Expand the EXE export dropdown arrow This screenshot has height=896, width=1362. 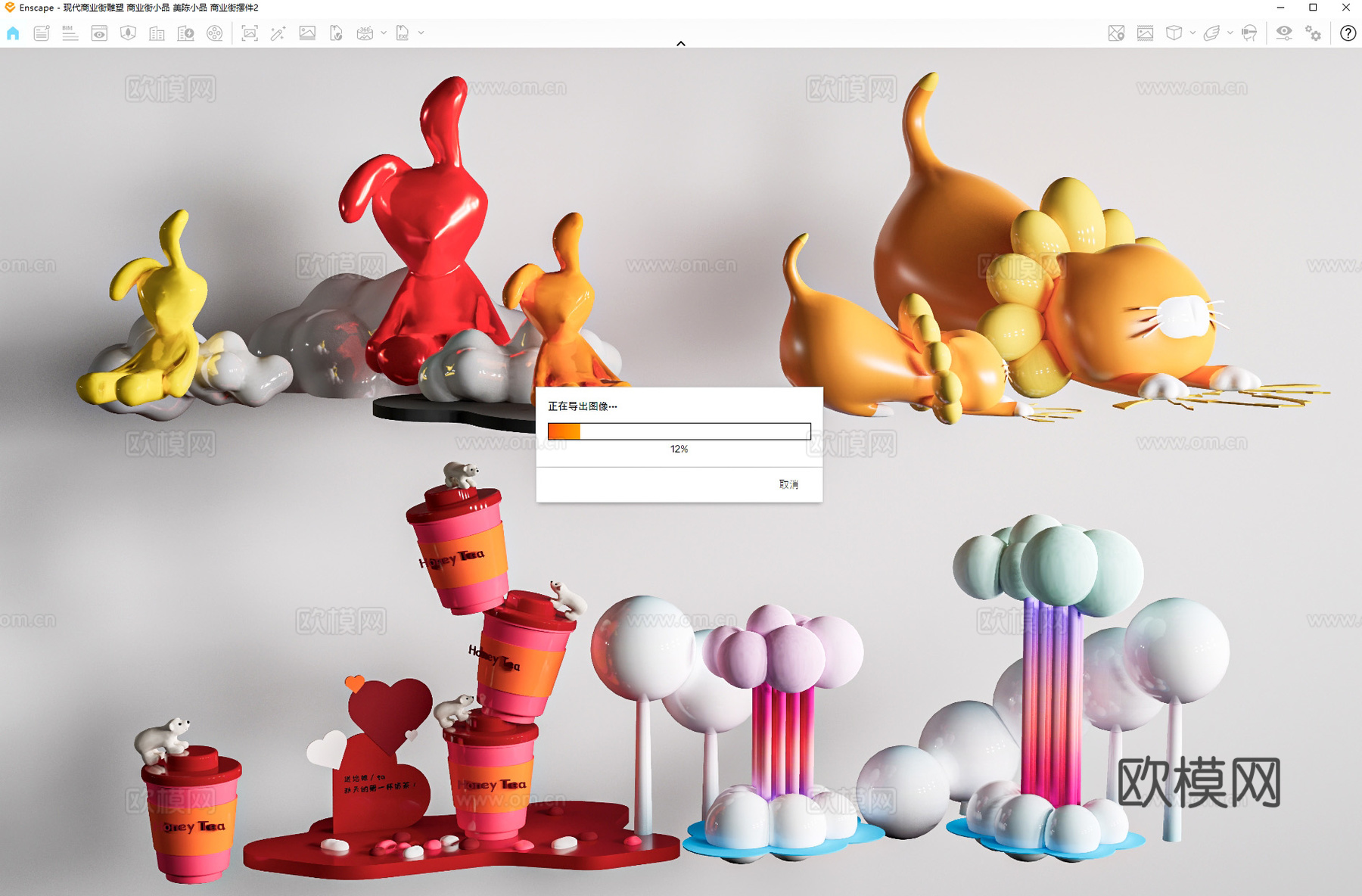pyautogui.click(x=421, y=33)
